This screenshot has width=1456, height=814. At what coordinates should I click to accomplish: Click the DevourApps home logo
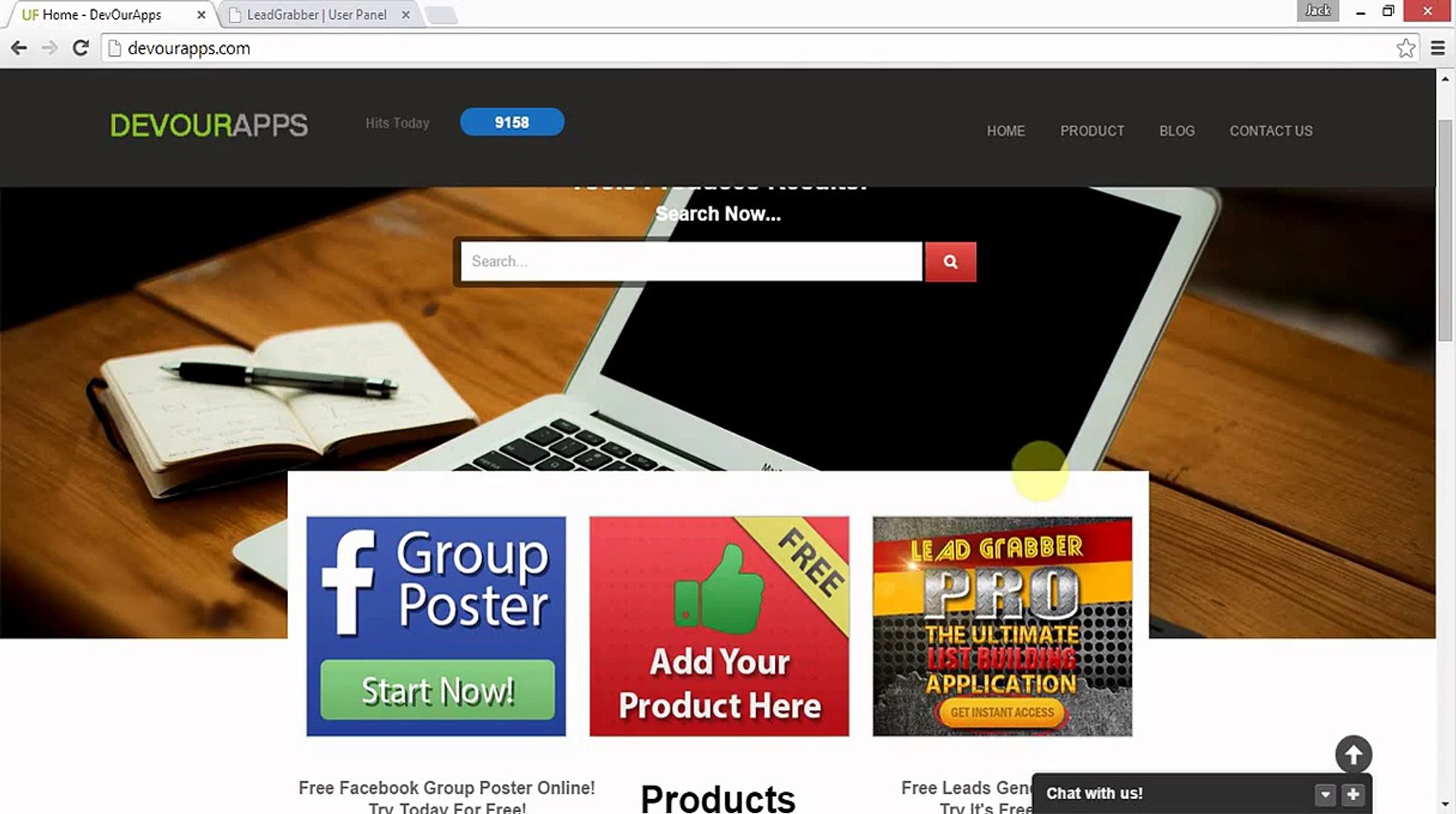click(x=208, y=124)
